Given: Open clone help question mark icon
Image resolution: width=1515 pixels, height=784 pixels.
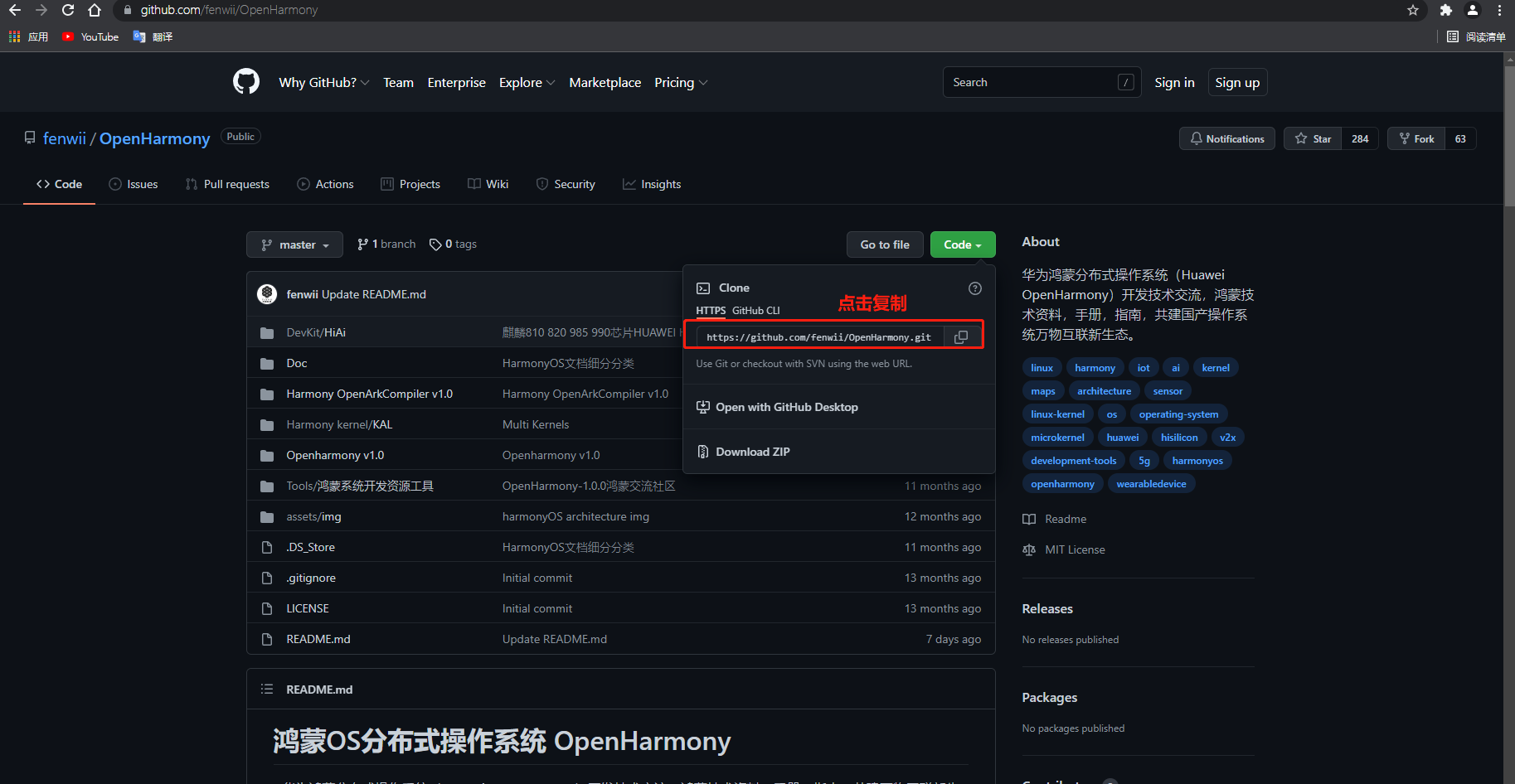Looking at the screenshot, I should 975,288.
